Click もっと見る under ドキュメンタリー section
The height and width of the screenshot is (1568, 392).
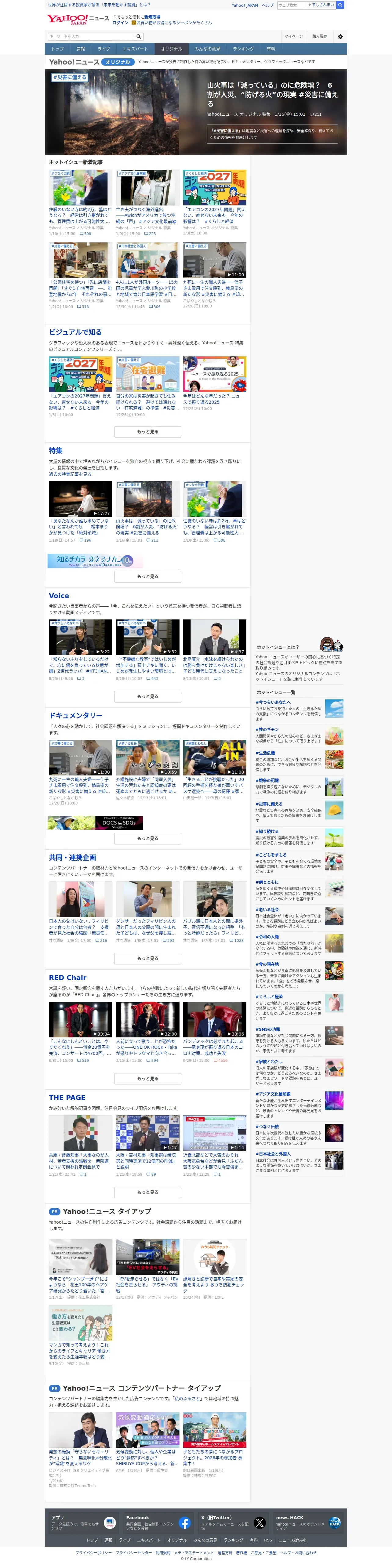pyautogui.click(x=148, y=838)
